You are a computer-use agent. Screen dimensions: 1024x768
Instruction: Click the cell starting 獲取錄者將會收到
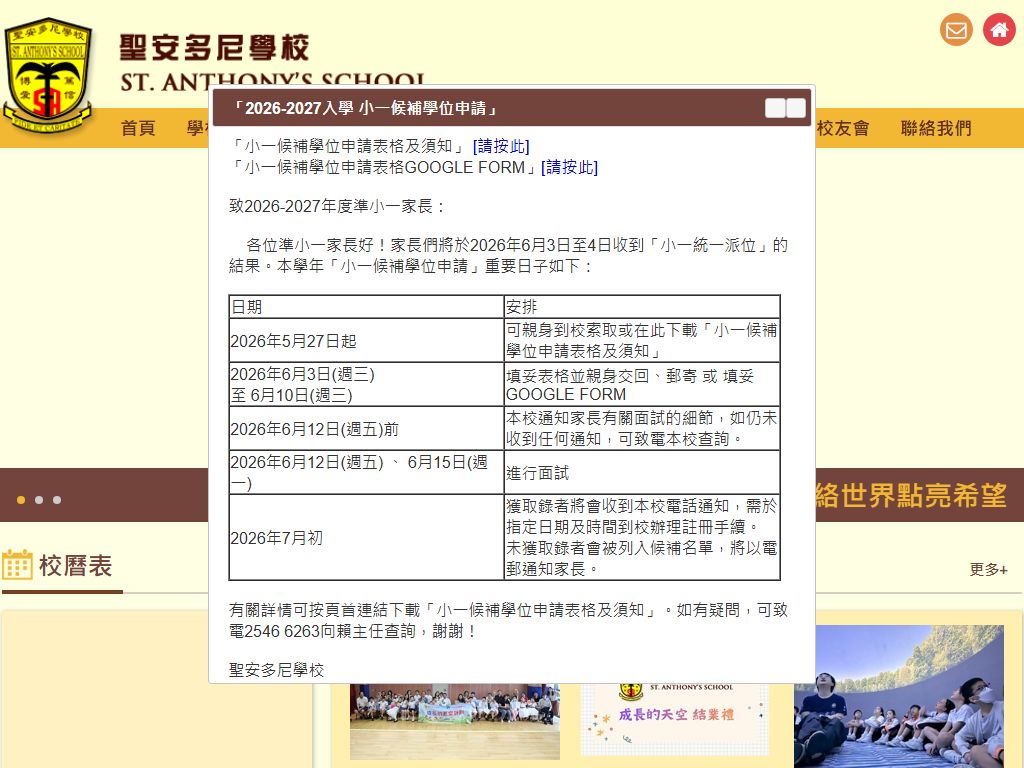(642, 537)
